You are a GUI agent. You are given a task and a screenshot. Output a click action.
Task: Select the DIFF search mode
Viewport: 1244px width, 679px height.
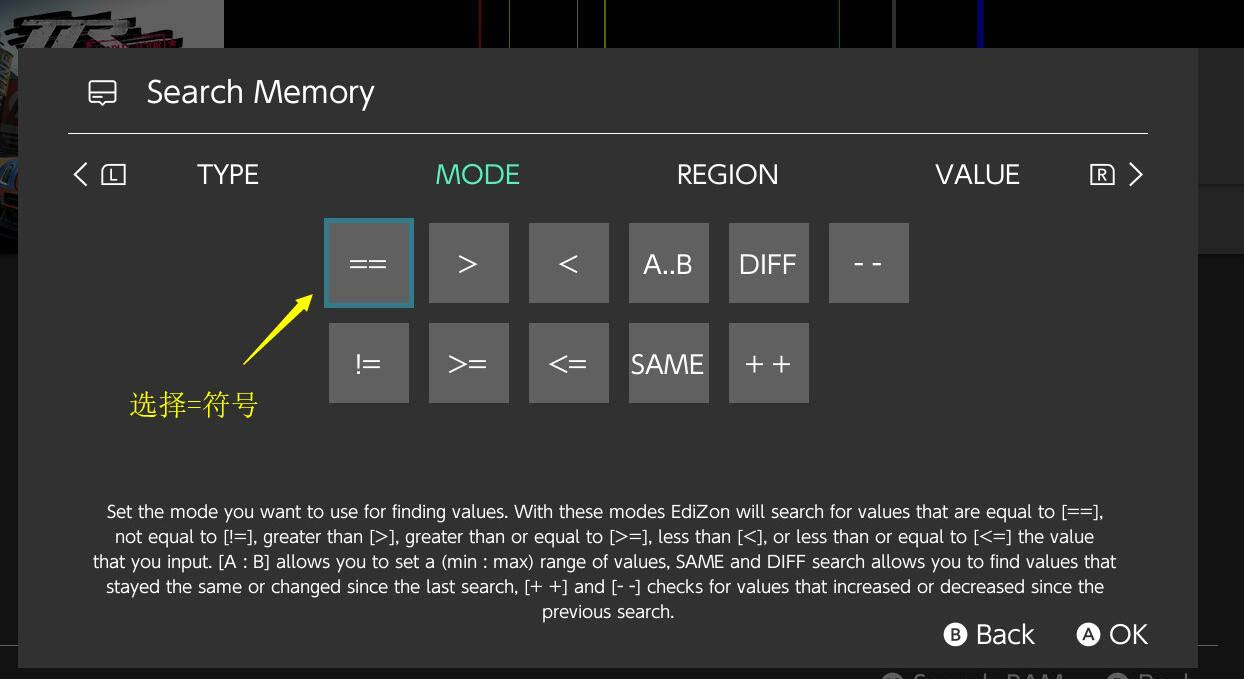[x=769, y=263]
